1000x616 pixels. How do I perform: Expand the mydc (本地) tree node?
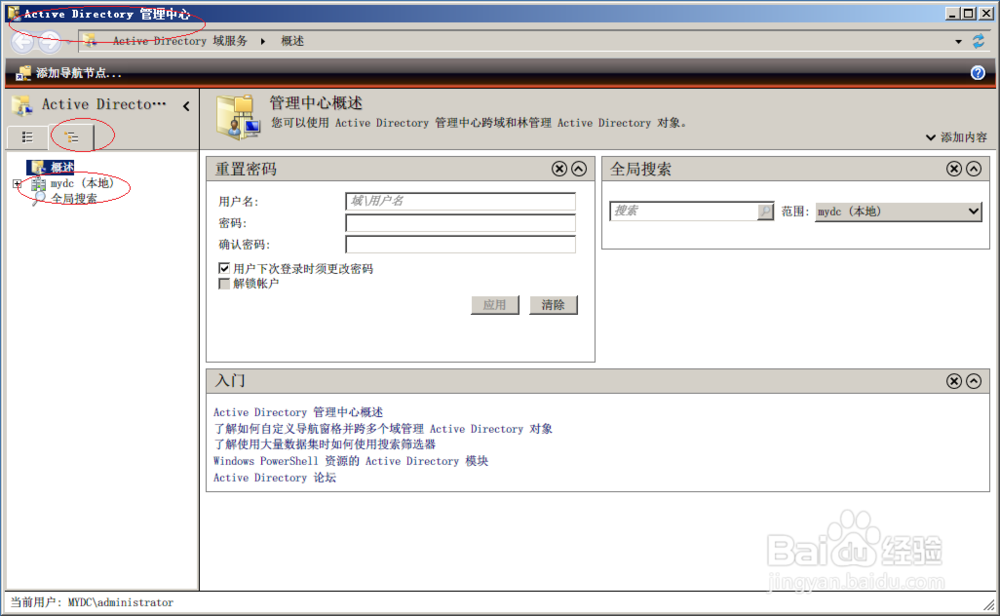click(17, 184)
